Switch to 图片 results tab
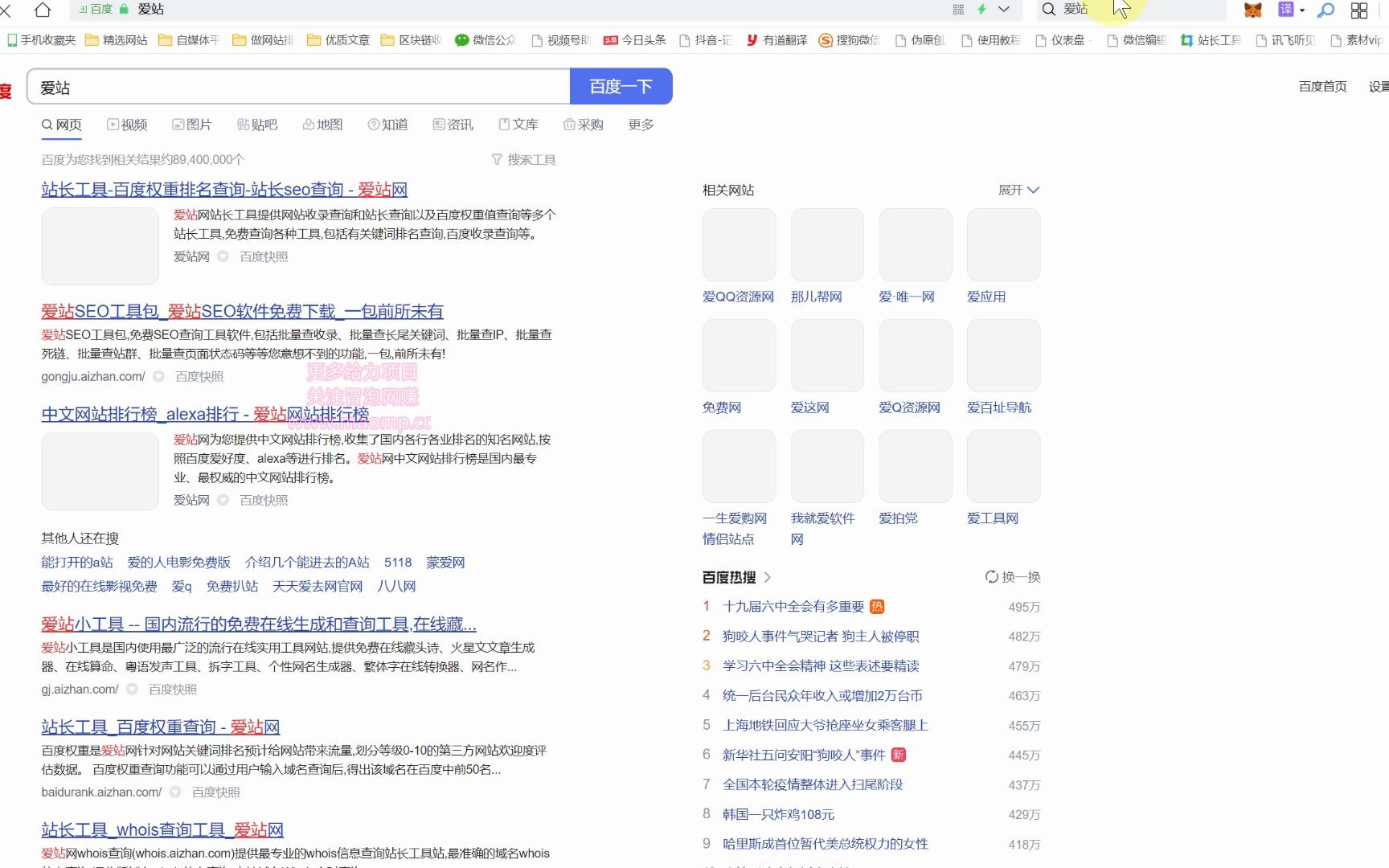The image size is (1389, 868). click(192, 125)
